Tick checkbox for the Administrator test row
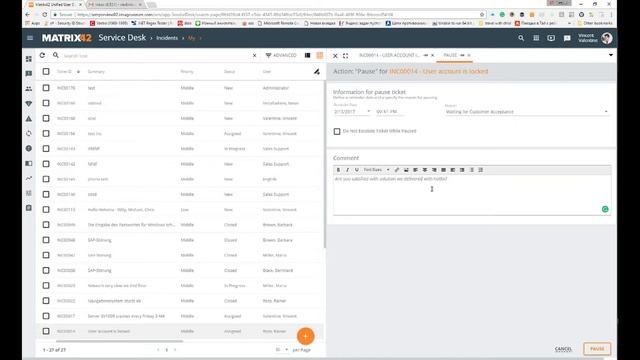The image size is (640, 360). pos(46,88)
